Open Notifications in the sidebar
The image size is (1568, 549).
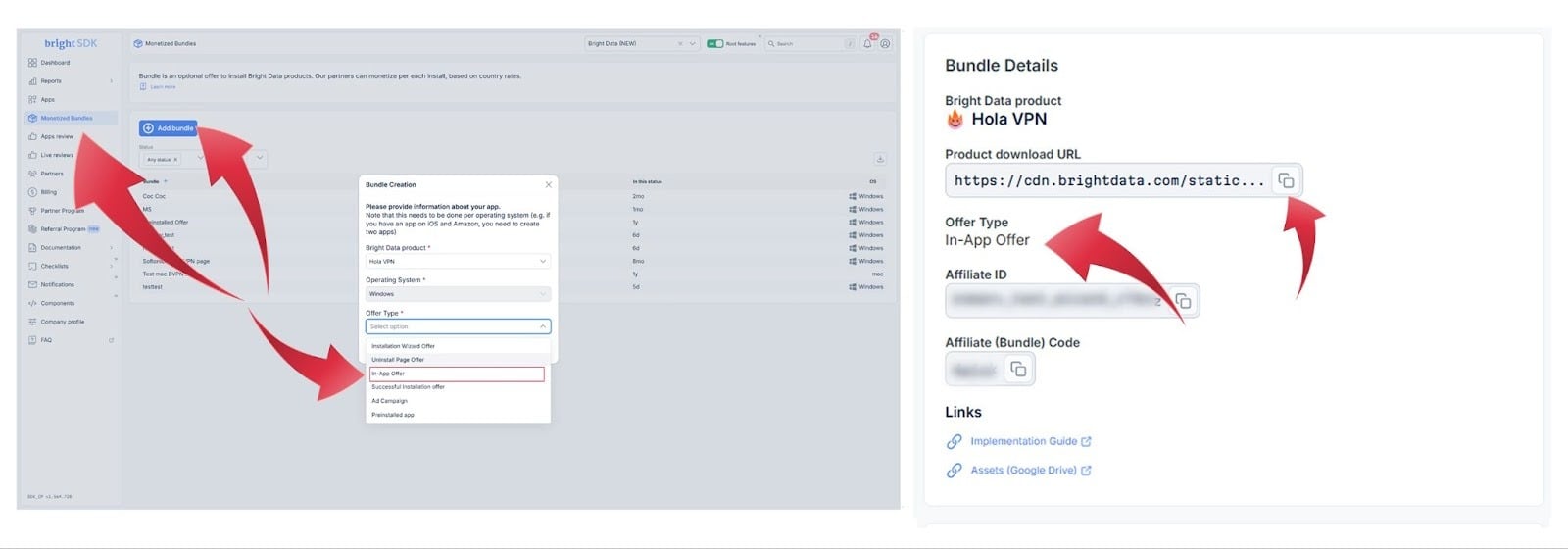pyautogui.click(x=57, y=285)
